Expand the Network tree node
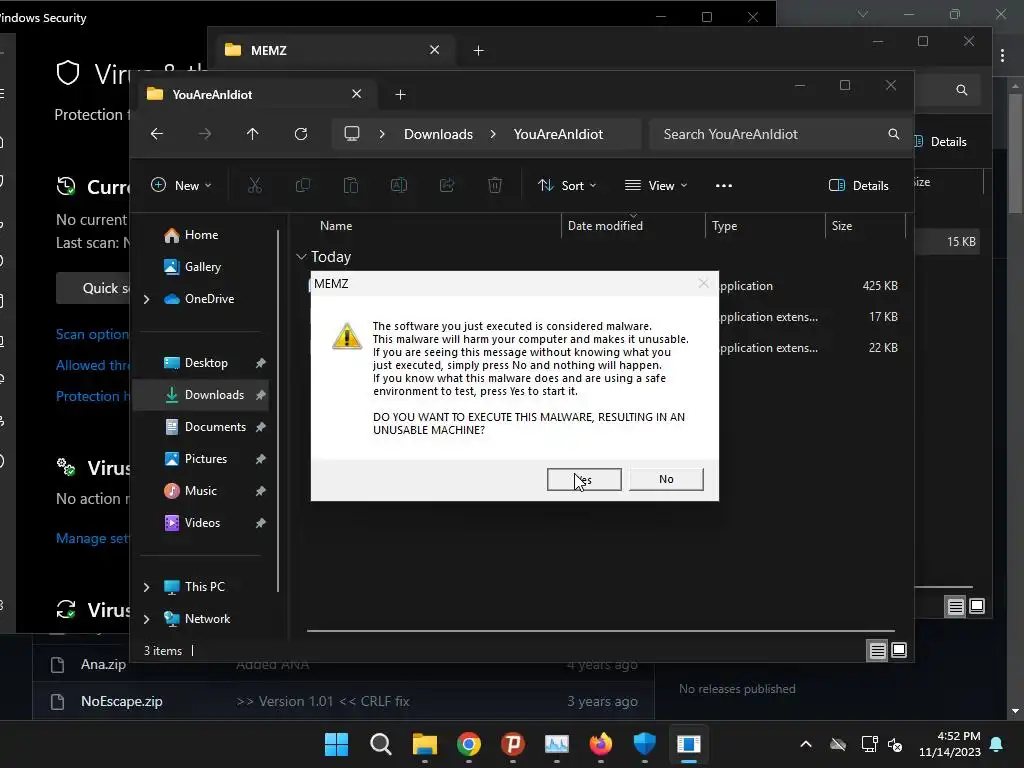The image size is (1024, 768). (x=146, y=619)
